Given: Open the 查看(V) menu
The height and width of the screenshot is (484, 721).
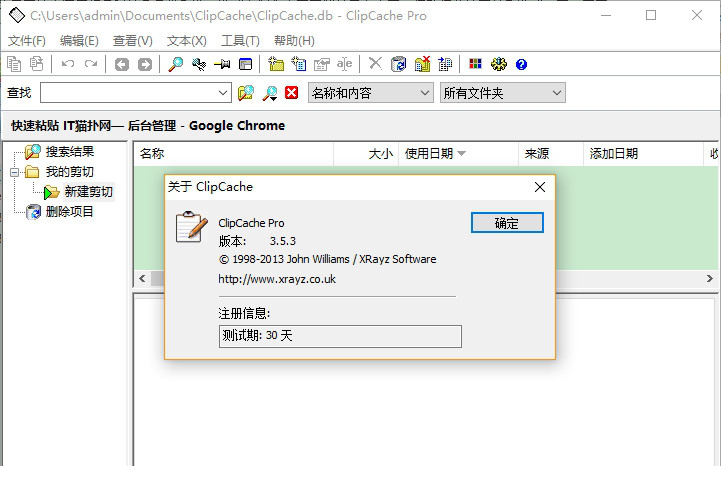Looking at the screenshot, I should tap(132, 41).
